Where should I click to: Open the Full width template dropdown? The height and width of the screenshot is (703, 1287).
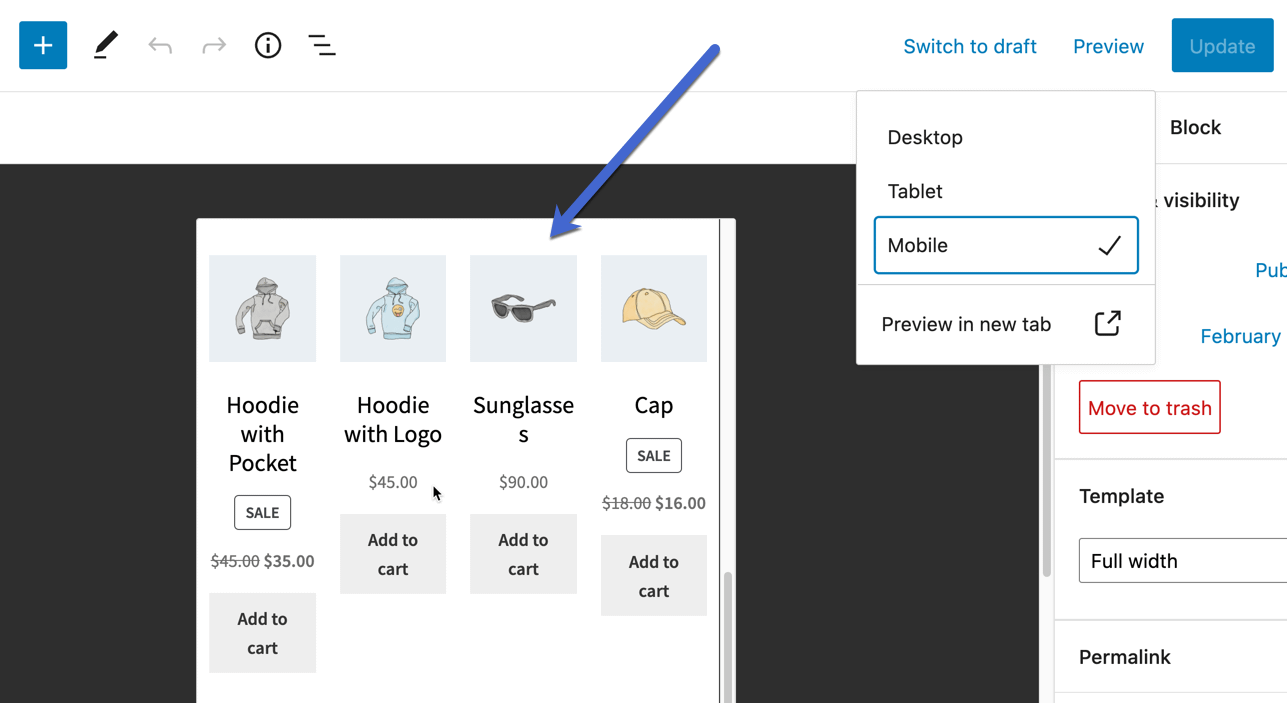click(x=1180, y=561)
